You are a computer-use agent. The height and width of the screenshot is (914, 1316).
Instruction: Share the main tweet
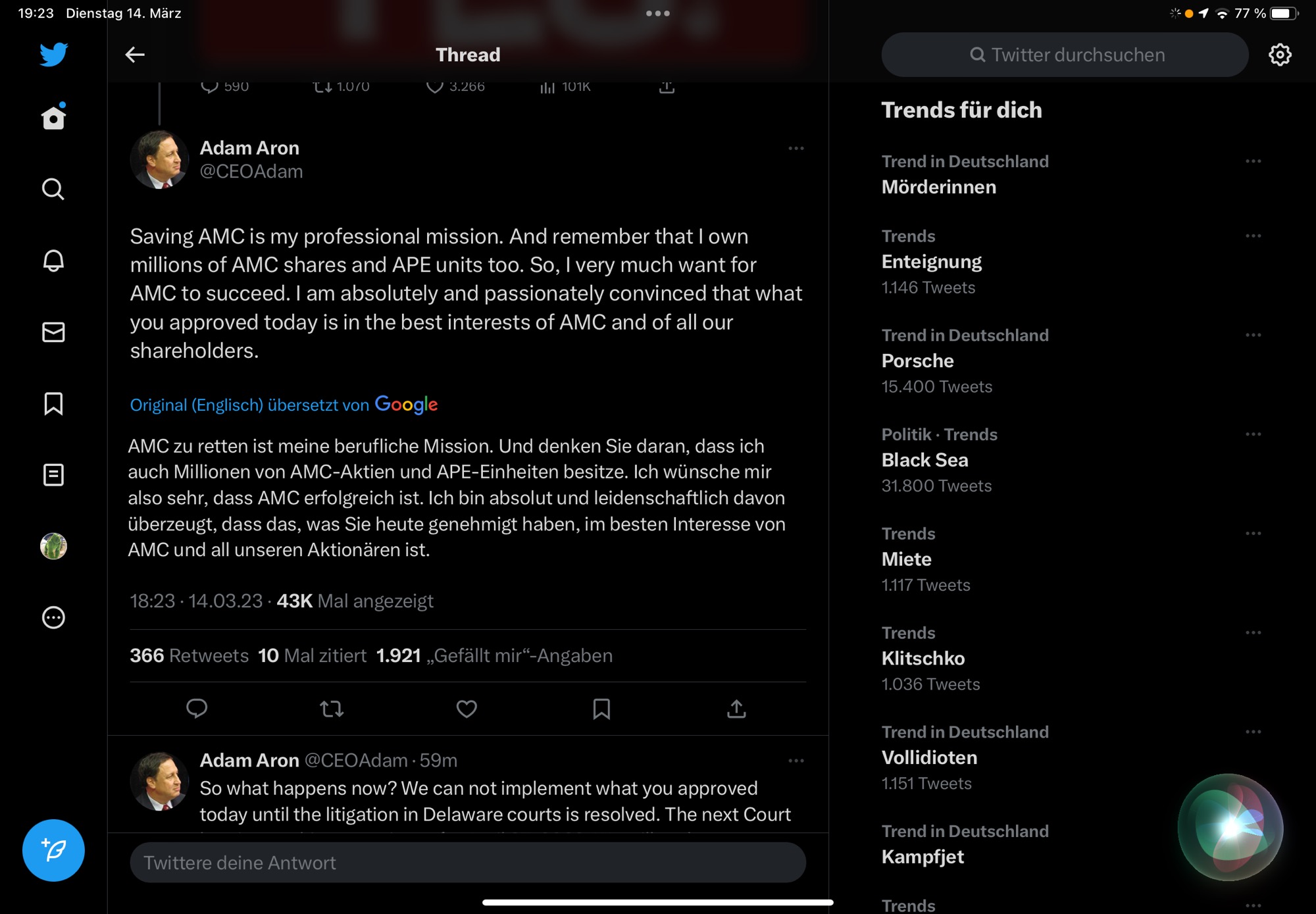pyautogui.click(x=736, y=709)
